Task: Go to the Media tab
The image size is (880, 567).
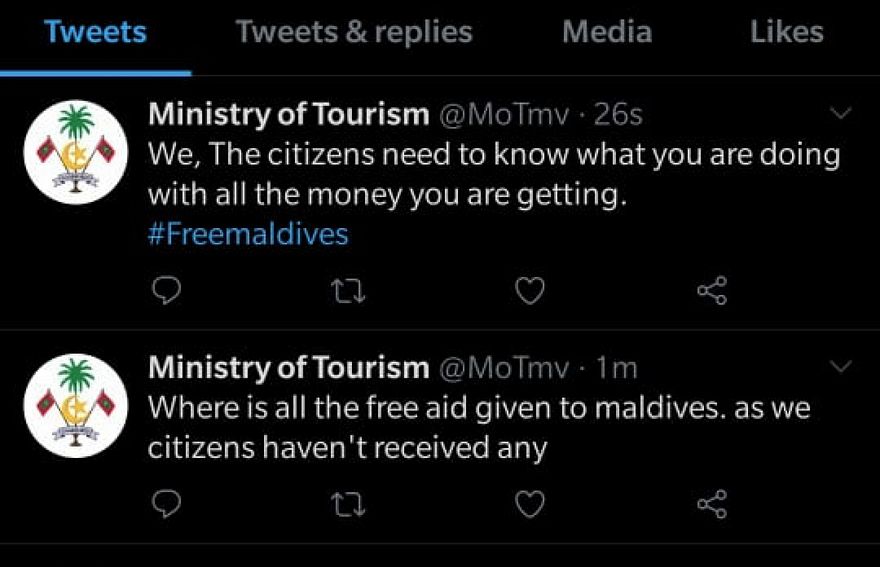Action: click(607, 33)
